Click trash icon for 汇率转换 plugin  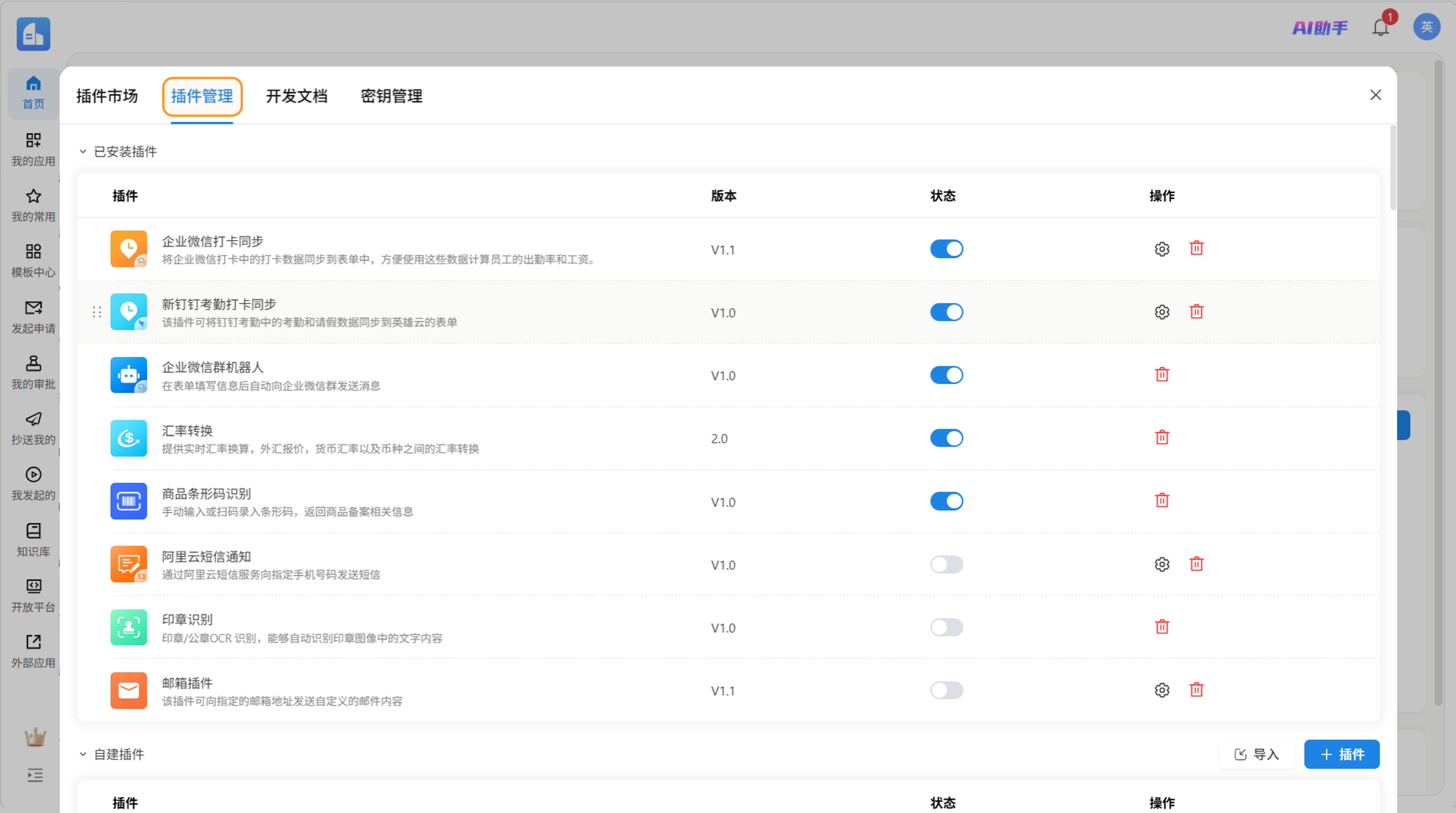pyautogui.click(x=1161, y=437)
